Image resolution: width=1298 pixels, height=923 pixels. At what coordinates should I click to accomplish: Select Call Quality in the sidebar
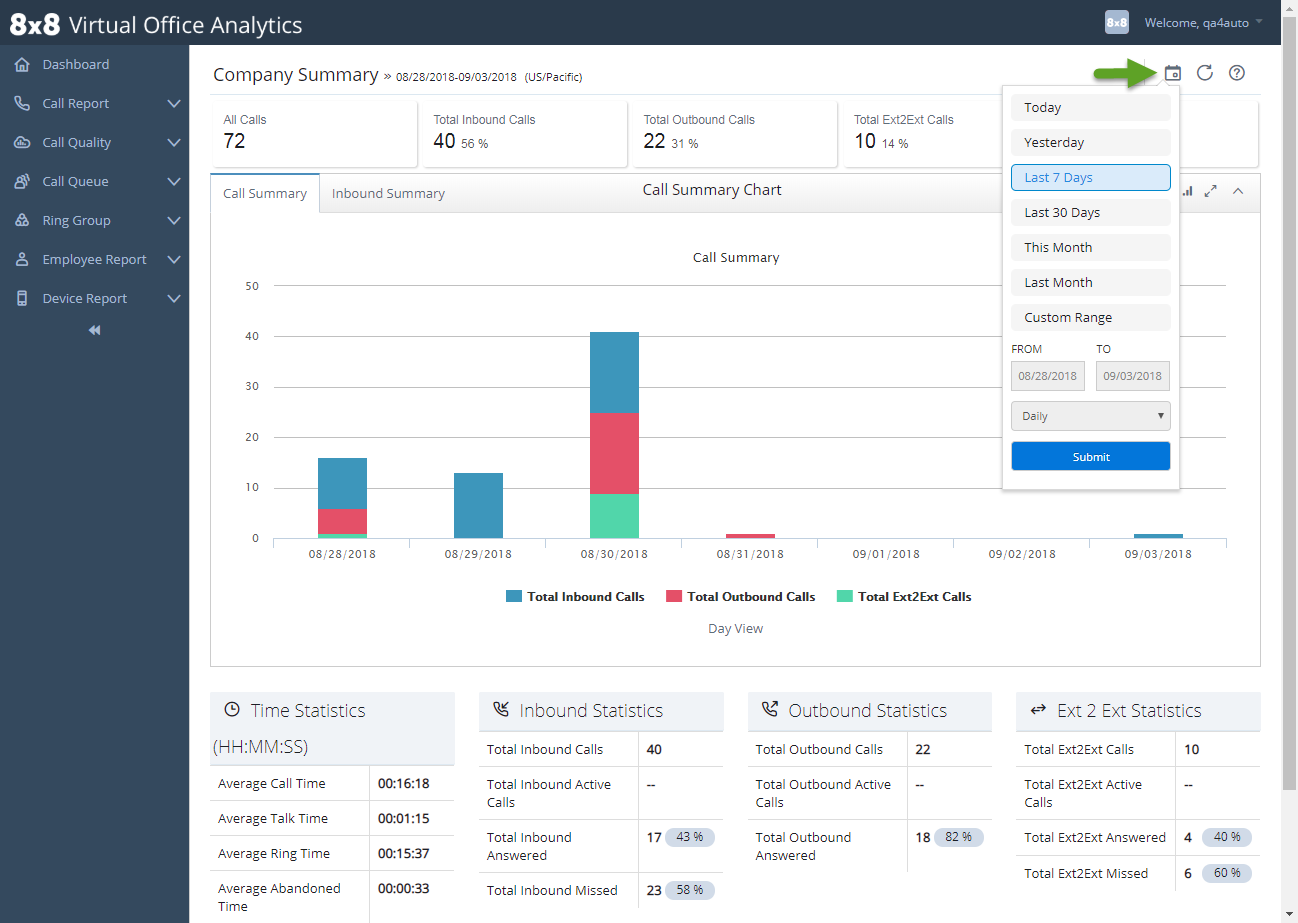(74, 142)
